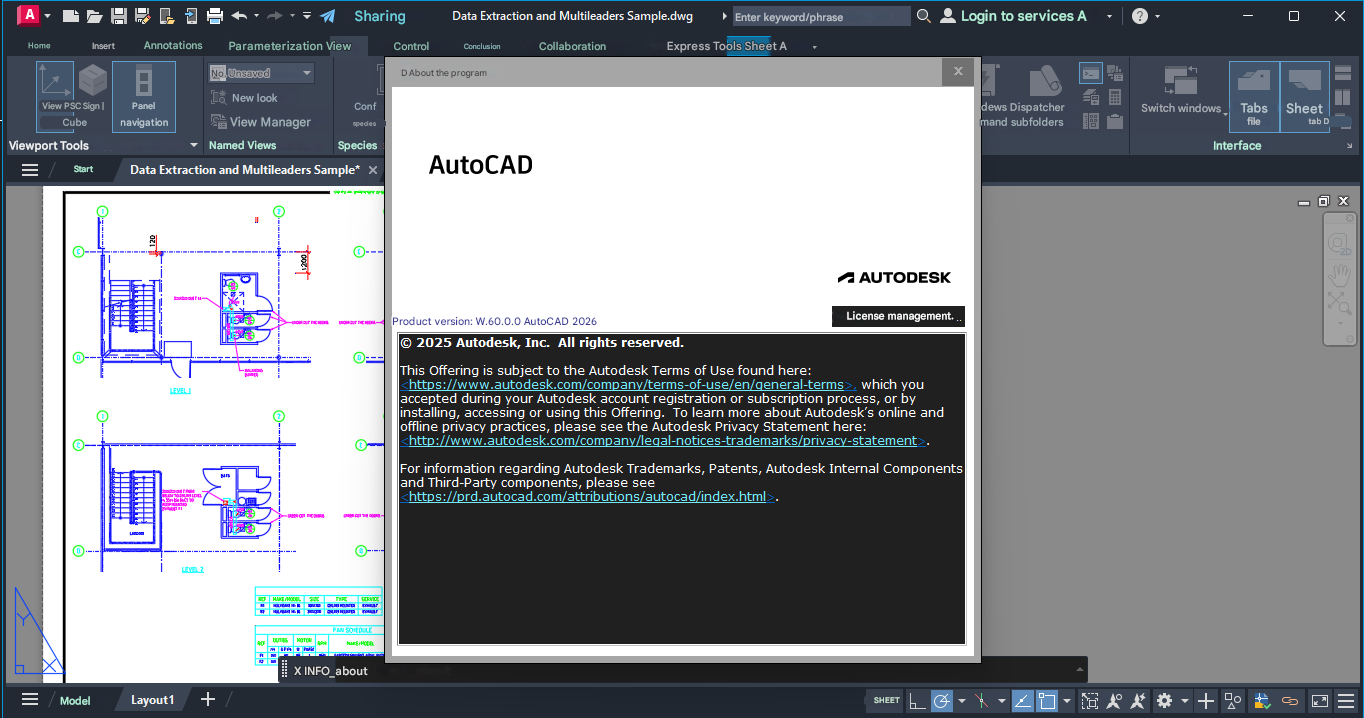Expand the Viewport Tools panel
Viewport: 1364px width, 718px height.
point(193,146)
